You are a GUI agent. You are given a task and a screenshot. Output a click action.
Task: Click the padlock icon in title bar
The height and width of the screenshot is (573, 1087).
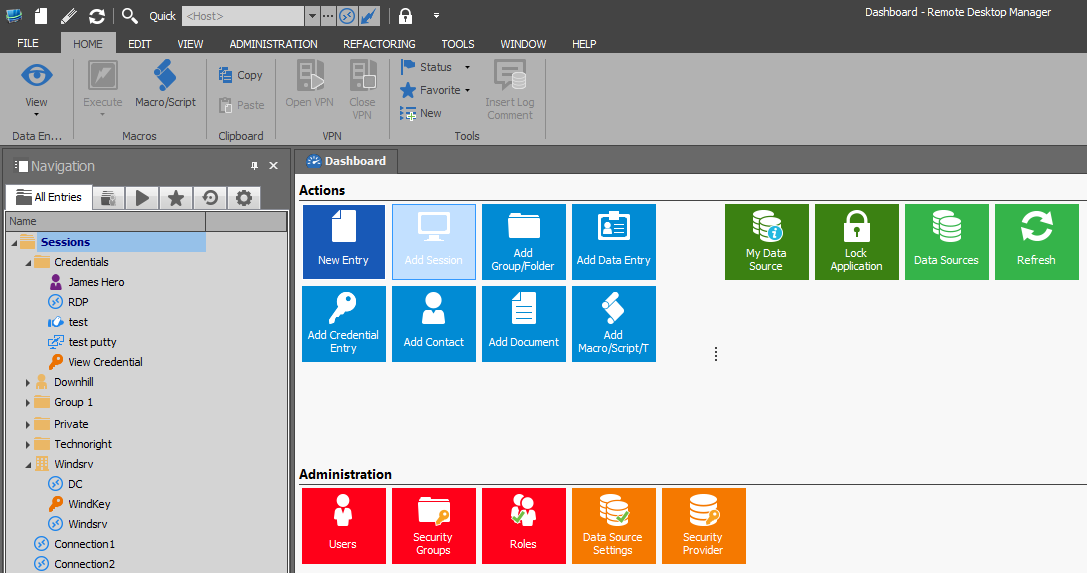(x=406, y=15)
